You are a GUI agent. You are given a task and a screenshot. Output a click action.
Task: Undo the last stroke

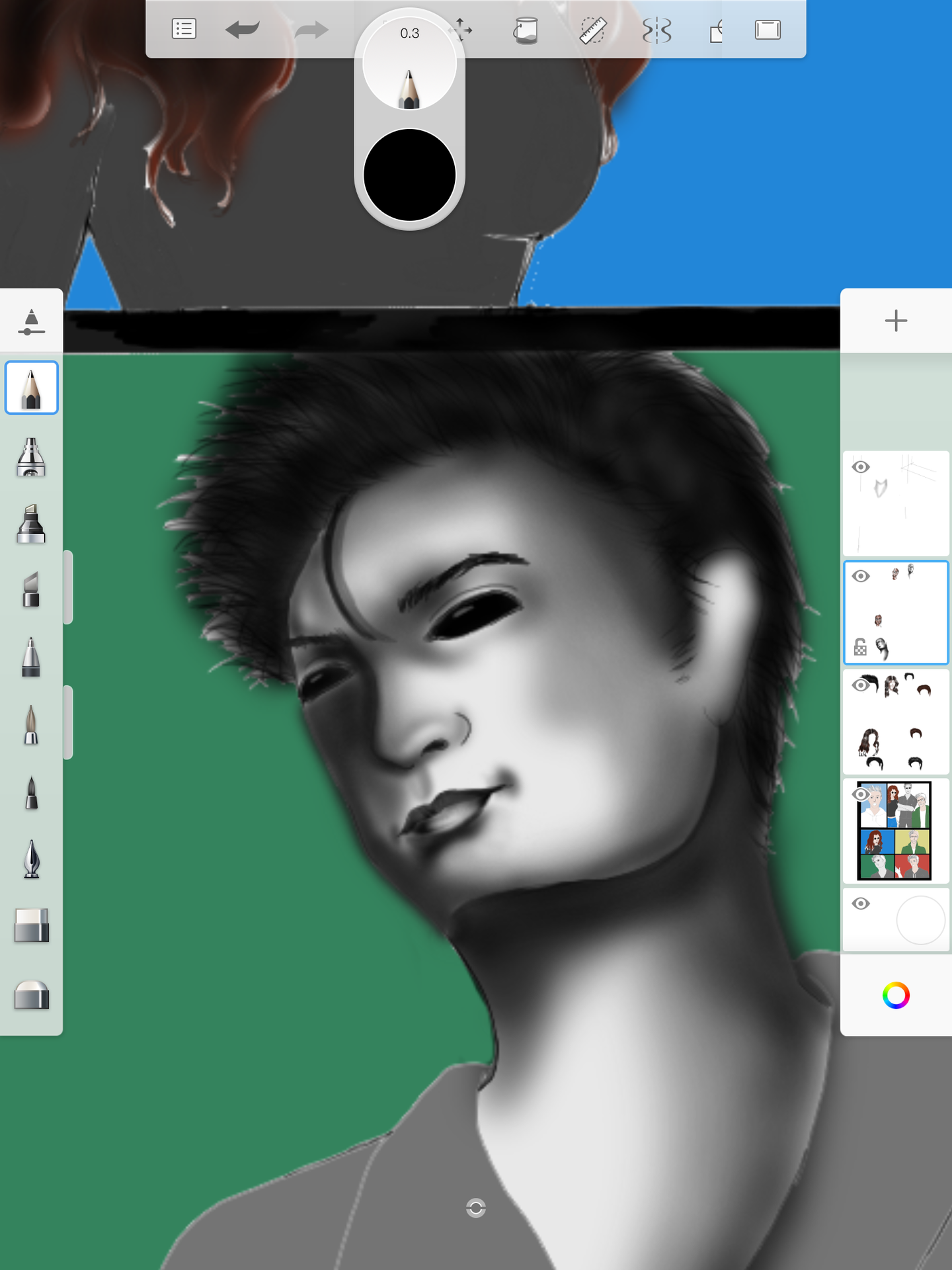click(243, 30)
